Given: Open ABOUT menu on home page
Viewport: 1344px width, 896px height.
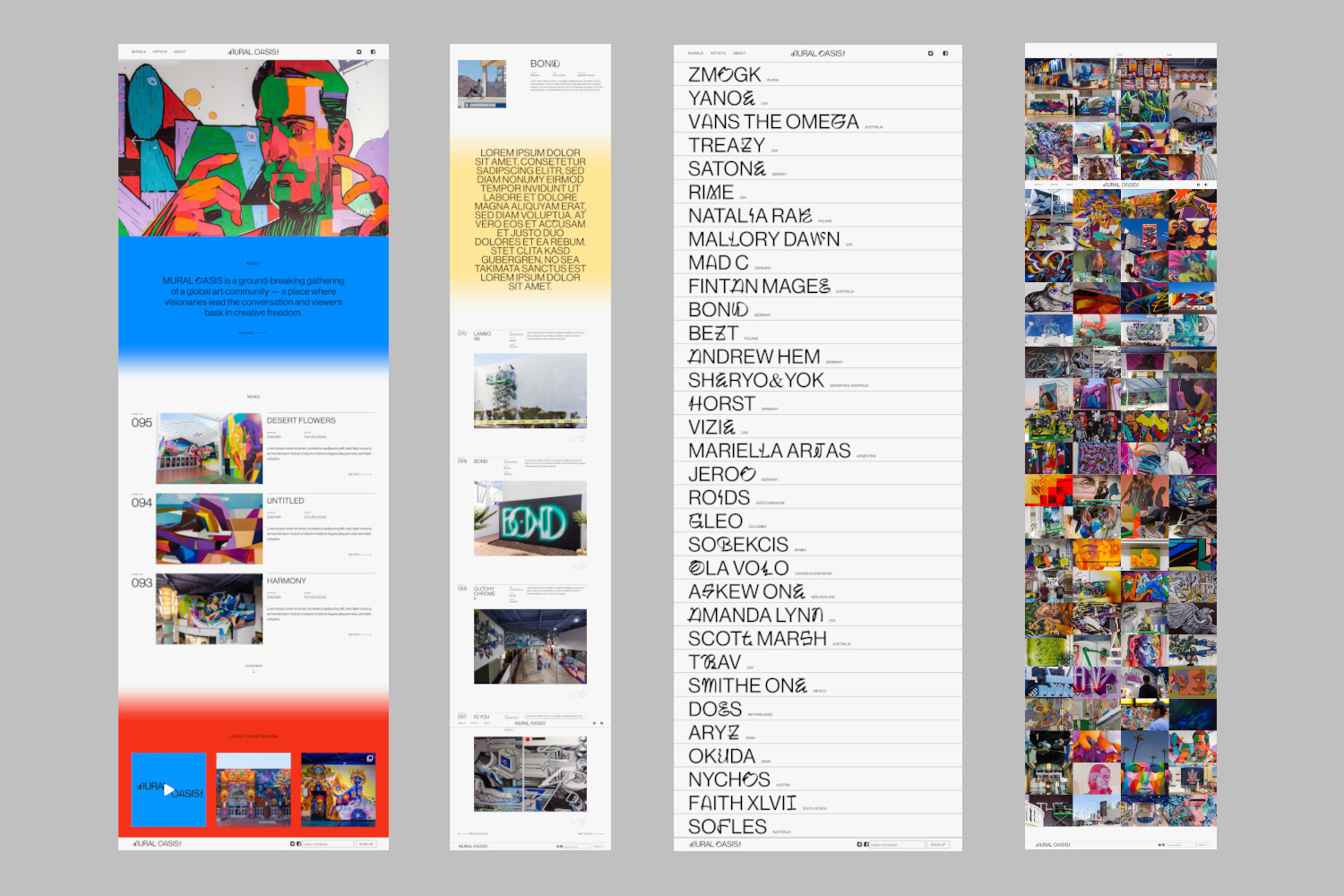Looking at the screenshot, I should point(180,52).
